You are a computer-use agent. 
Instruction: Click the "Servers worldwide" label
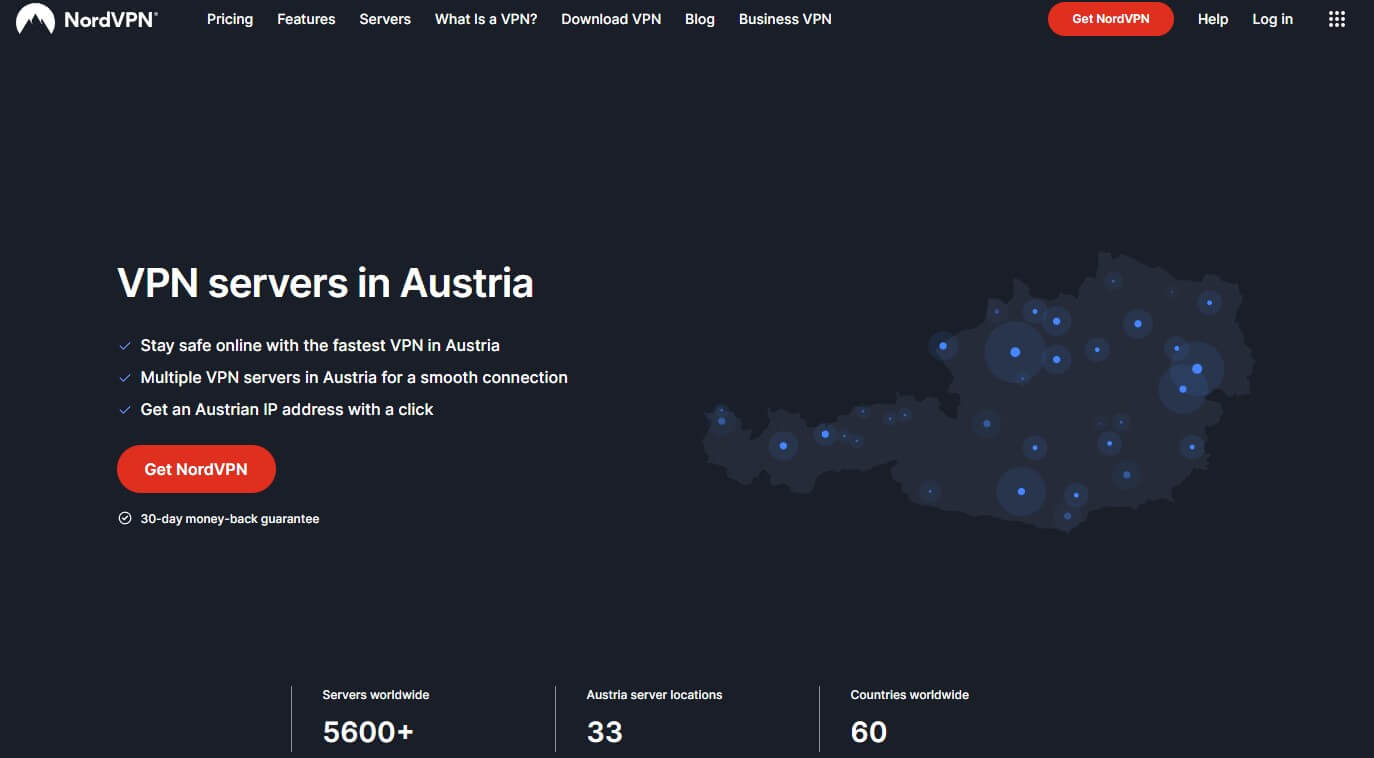376,694
